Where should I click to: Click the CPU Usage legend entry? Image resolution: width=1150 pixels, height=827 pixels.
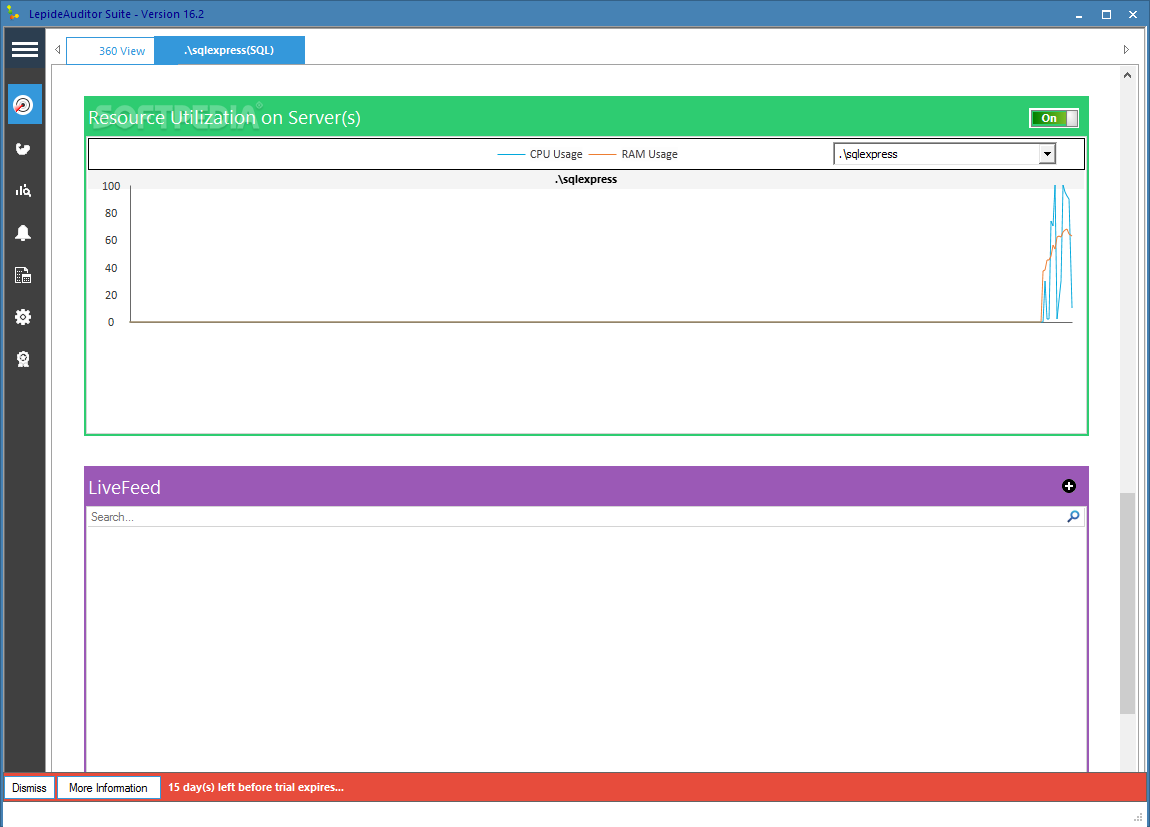[x=540, y=154]
